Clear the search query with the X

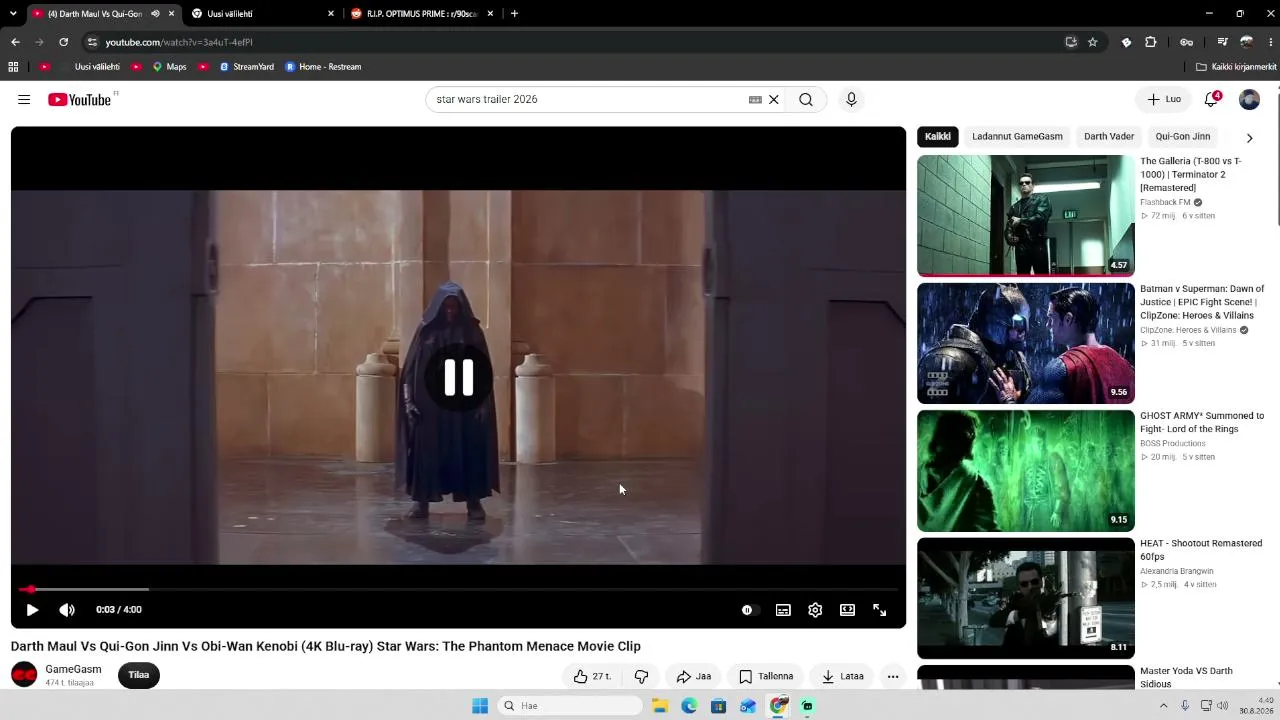(x=773, y=99)
